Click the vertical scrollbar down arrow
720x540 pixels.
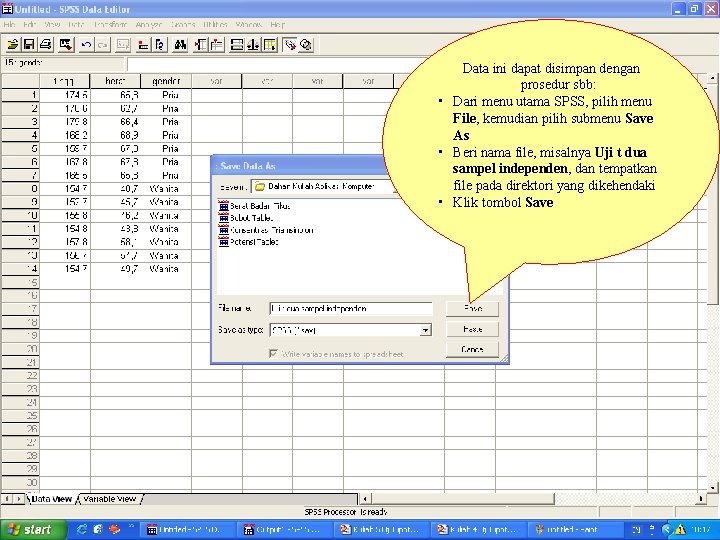point(713,488)
